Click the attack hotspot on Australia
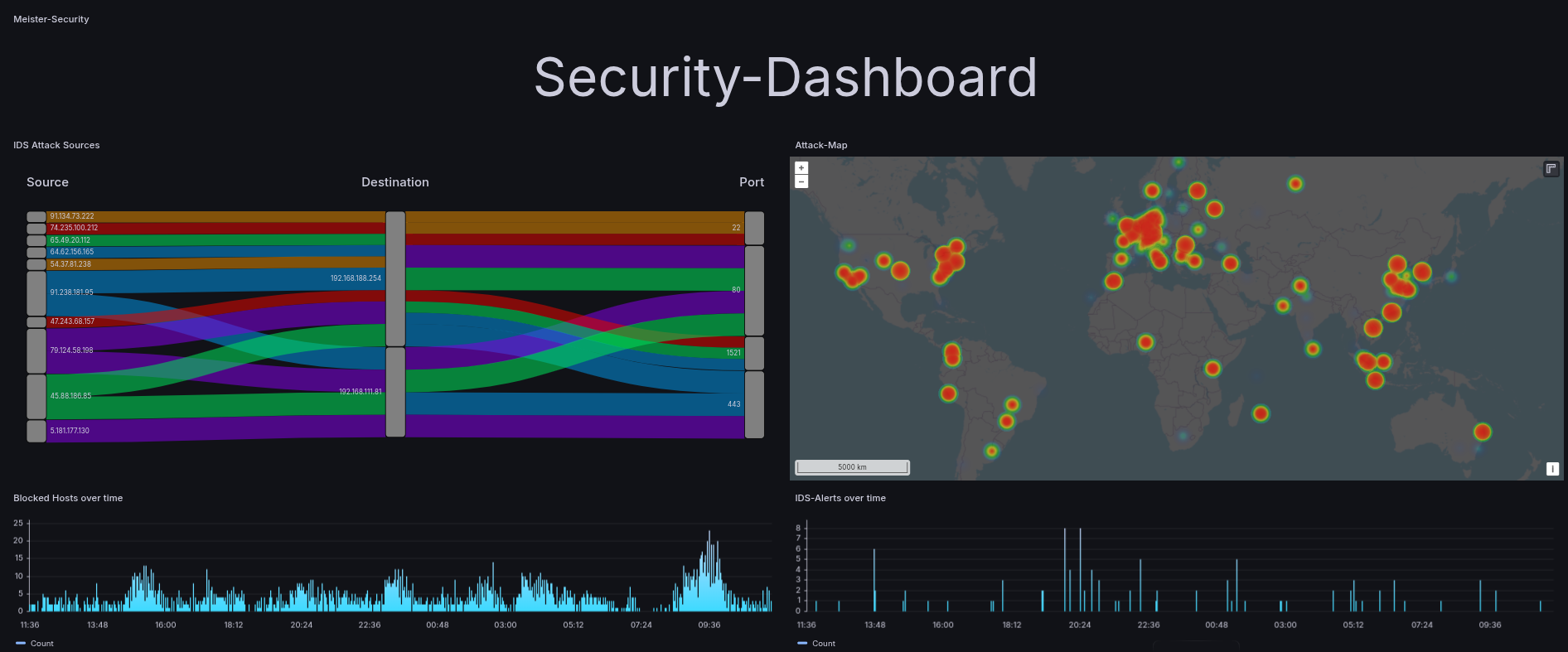This screenshot has height=652, width=1568. point(1482,432)
